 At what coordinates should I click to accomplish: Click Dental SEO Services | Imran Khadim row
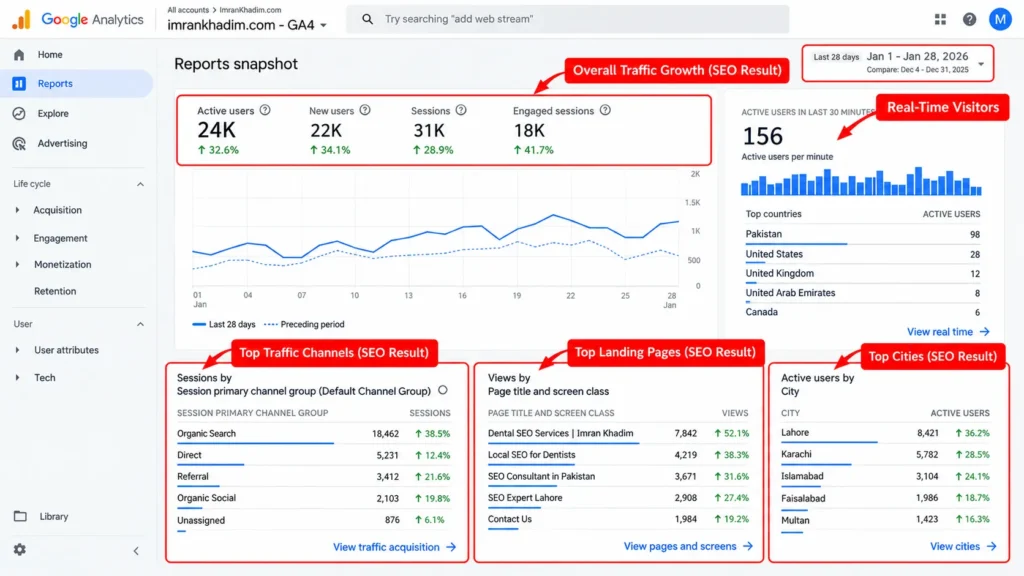(x=618, y=434)
